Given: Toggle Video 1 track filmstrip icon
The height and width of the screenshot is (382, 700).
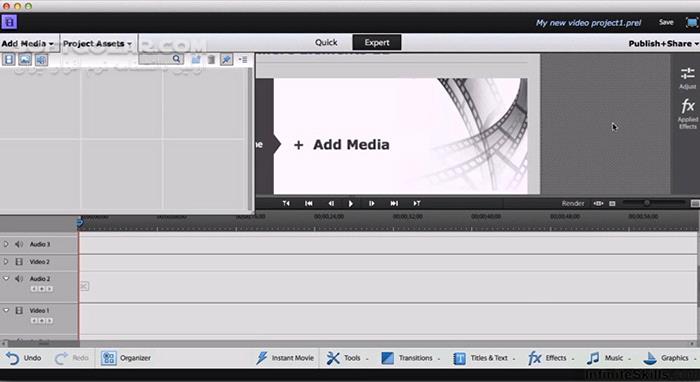Looking at the screenshot, I should (x=19, y=310).
